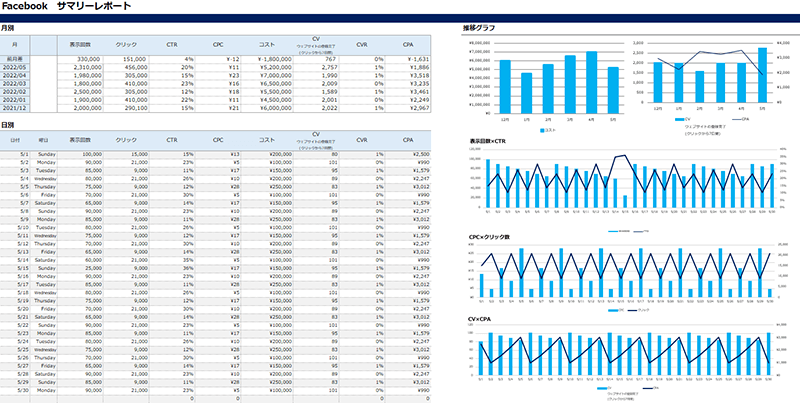Click the '151,000' clicks difference cell
800x403 pixels.
[x=126, y=59]
